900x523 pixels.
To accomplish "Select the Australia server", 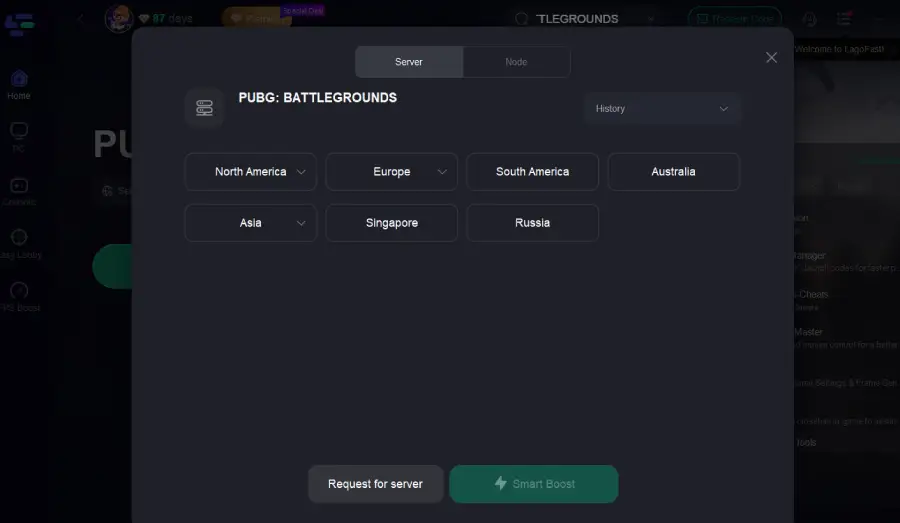I will [x=673, y=172].
